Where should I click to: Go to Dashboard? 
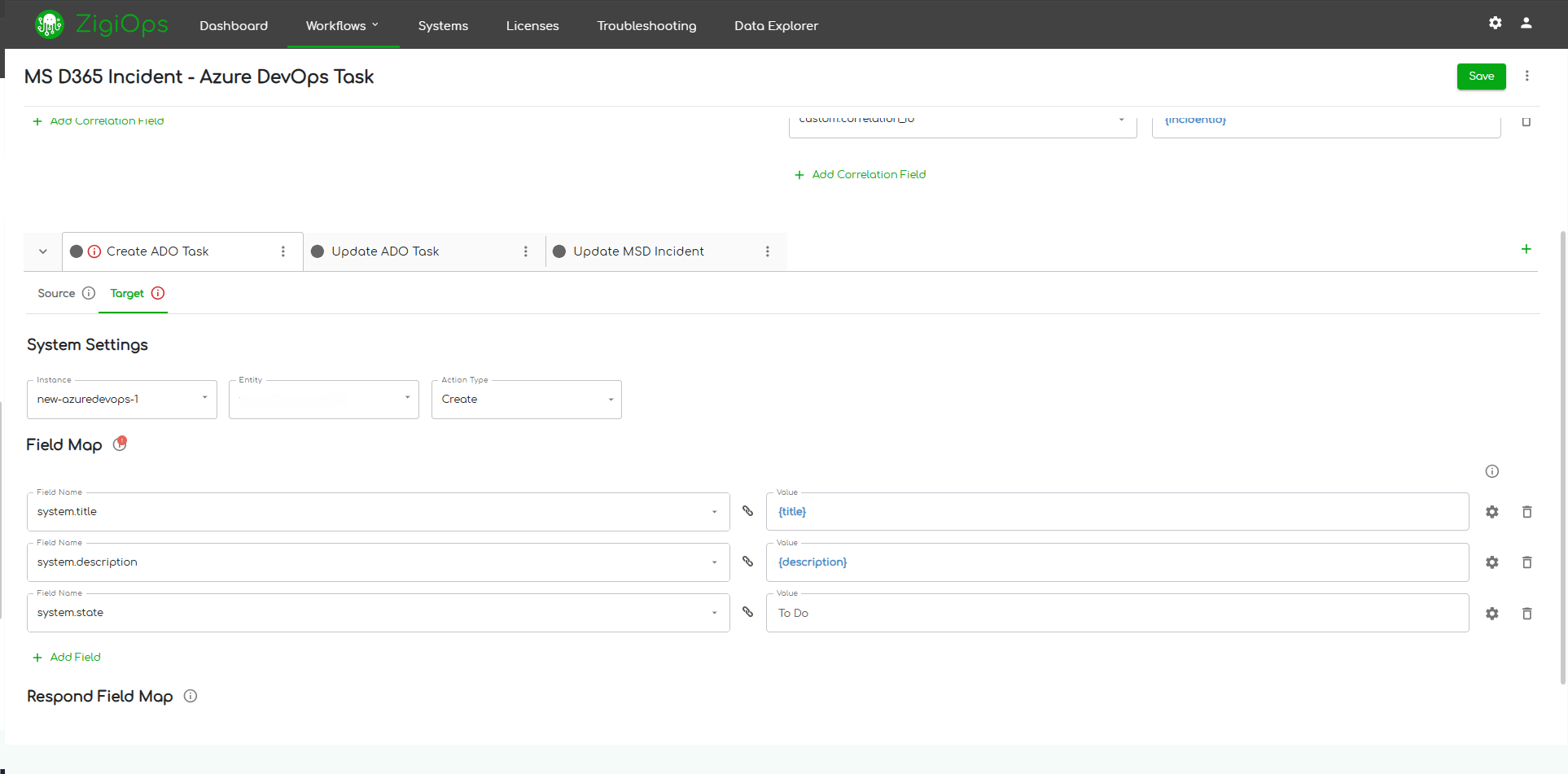pyautogui.click(x=234, y=25)
